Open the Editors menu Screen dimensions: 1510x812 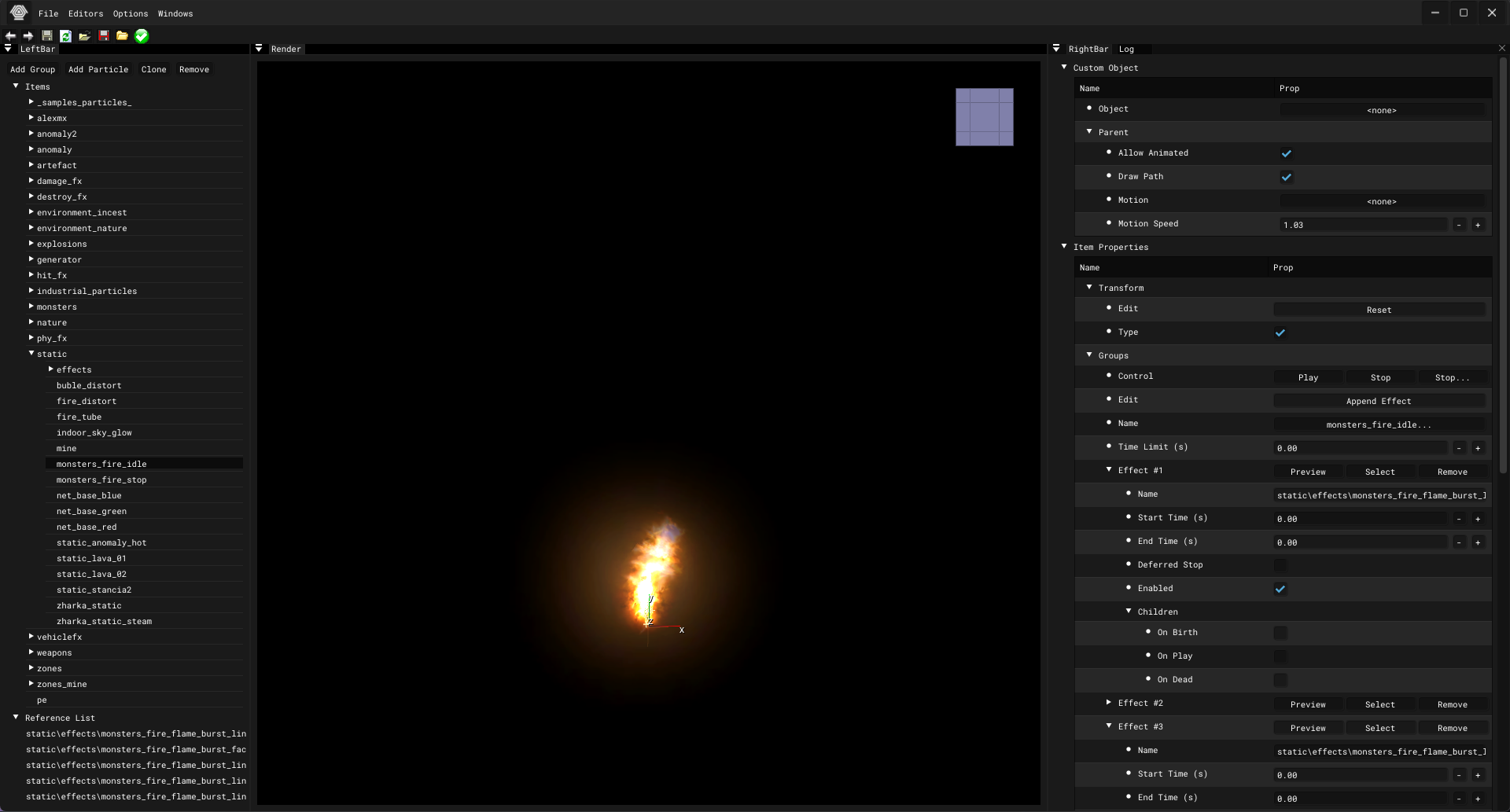click(x=85, y=13)
